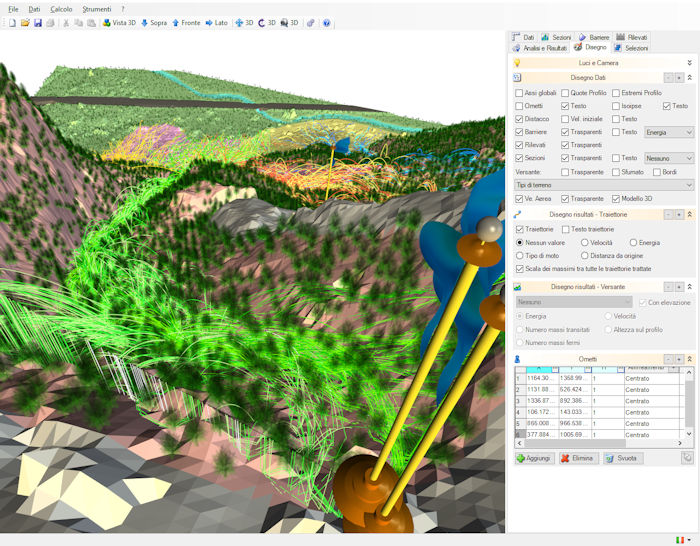Save the project via floppy disk icon

[38, 22]
